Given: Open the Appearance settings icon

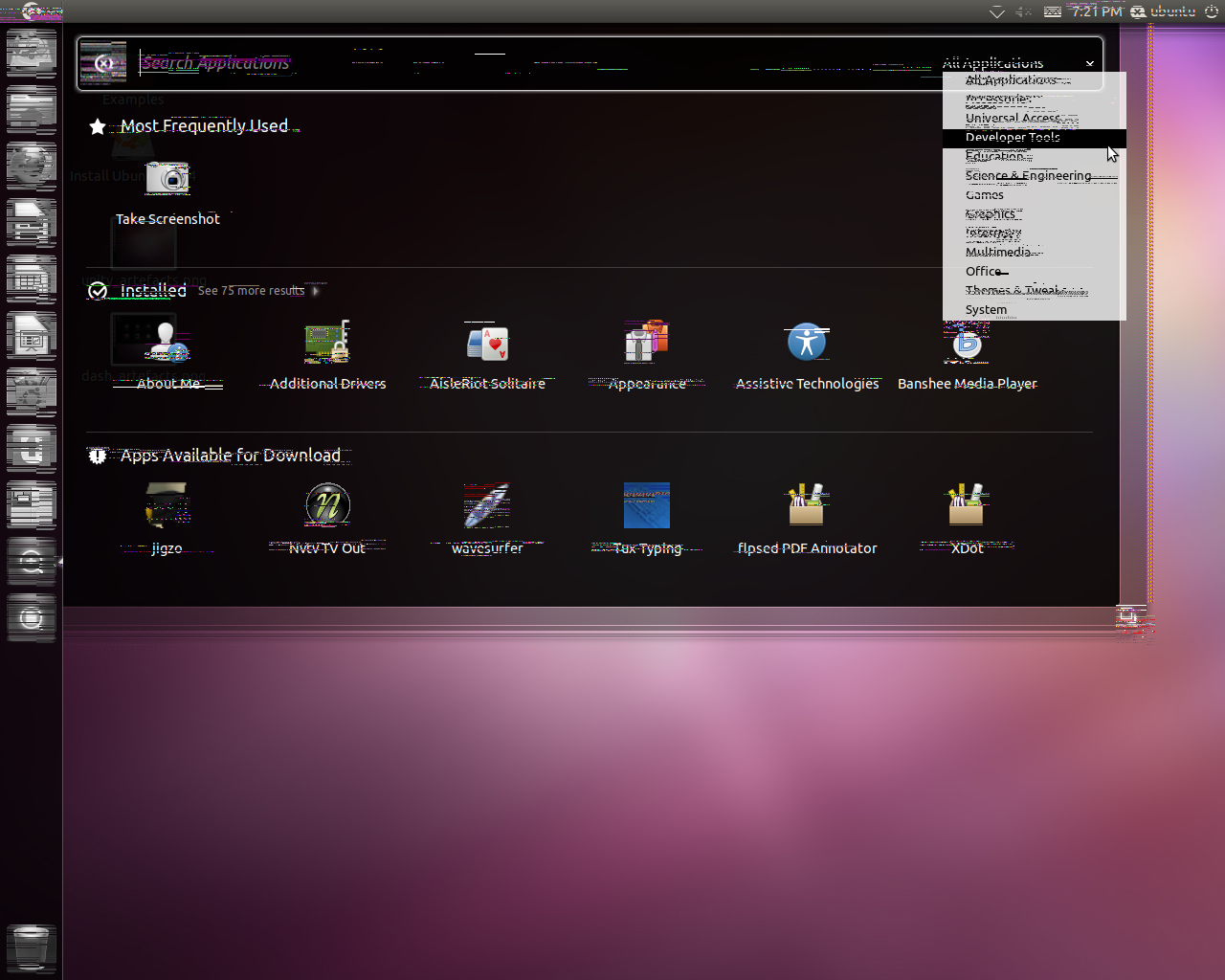Looking at the screenshot, I should tap(647, 344).
